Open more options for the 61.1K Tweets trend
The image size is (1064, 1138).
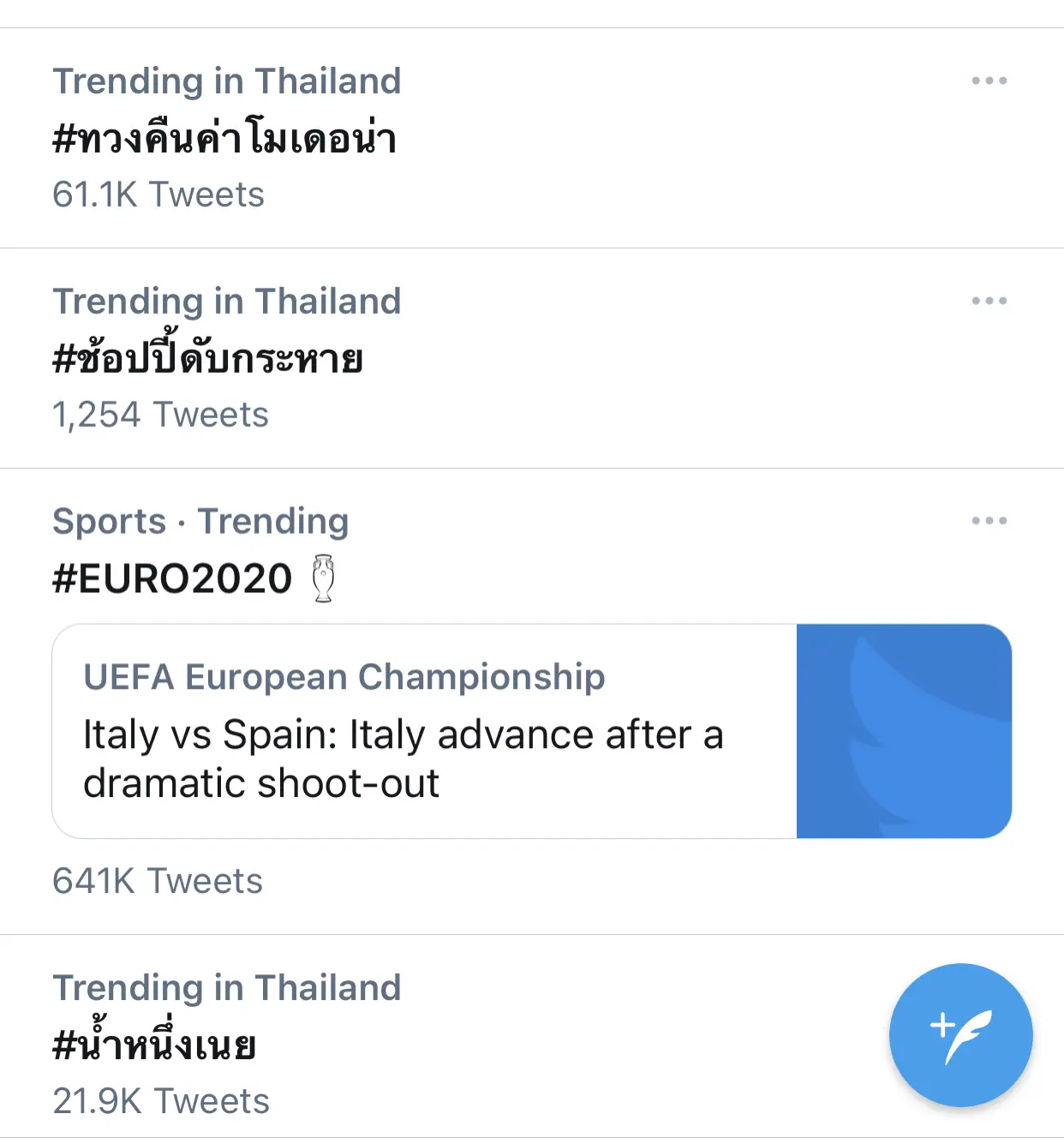click(x=989, y=81)
